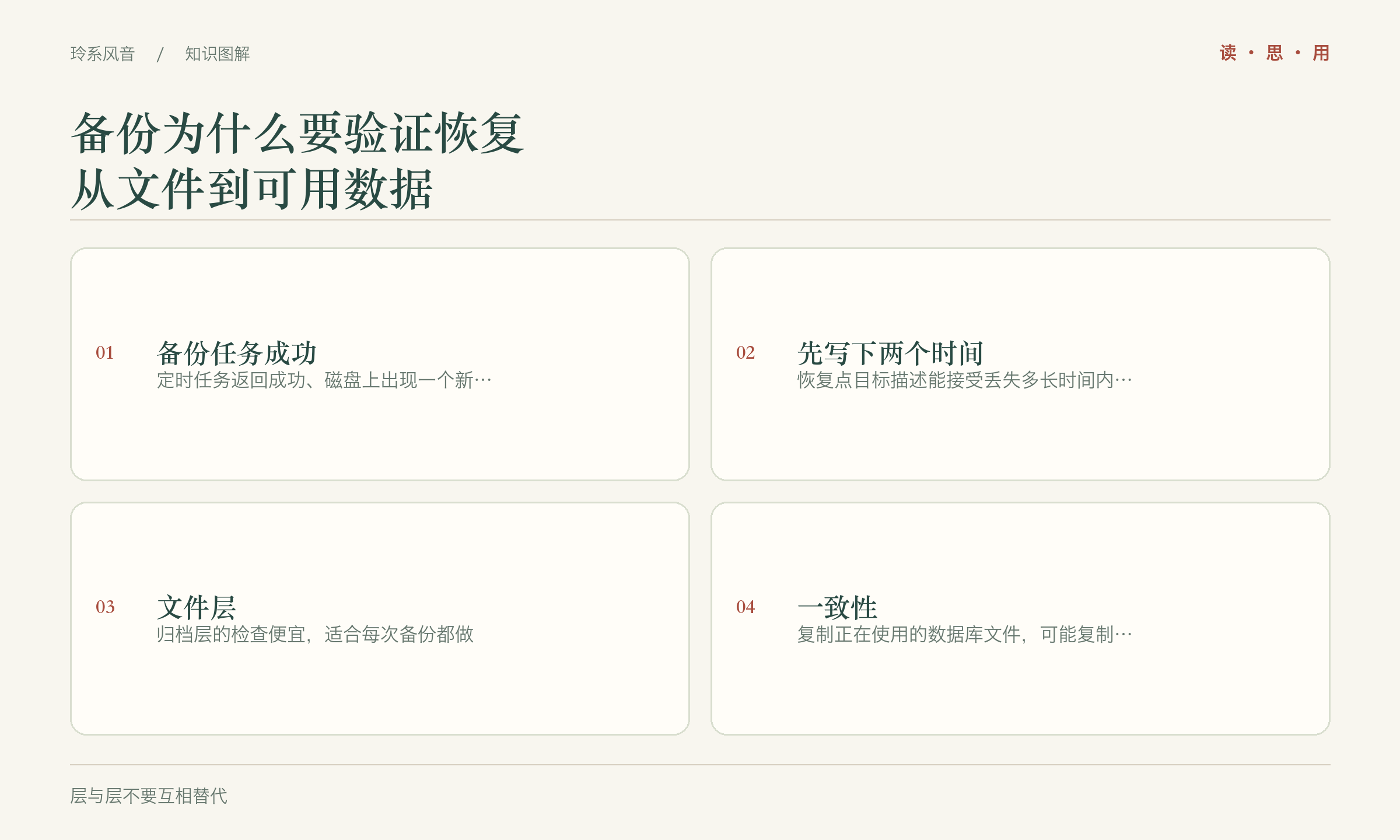Click the 玲系风音 breadcrumb text
This screenshot has height=840, width=1400.
pos(103,54)
